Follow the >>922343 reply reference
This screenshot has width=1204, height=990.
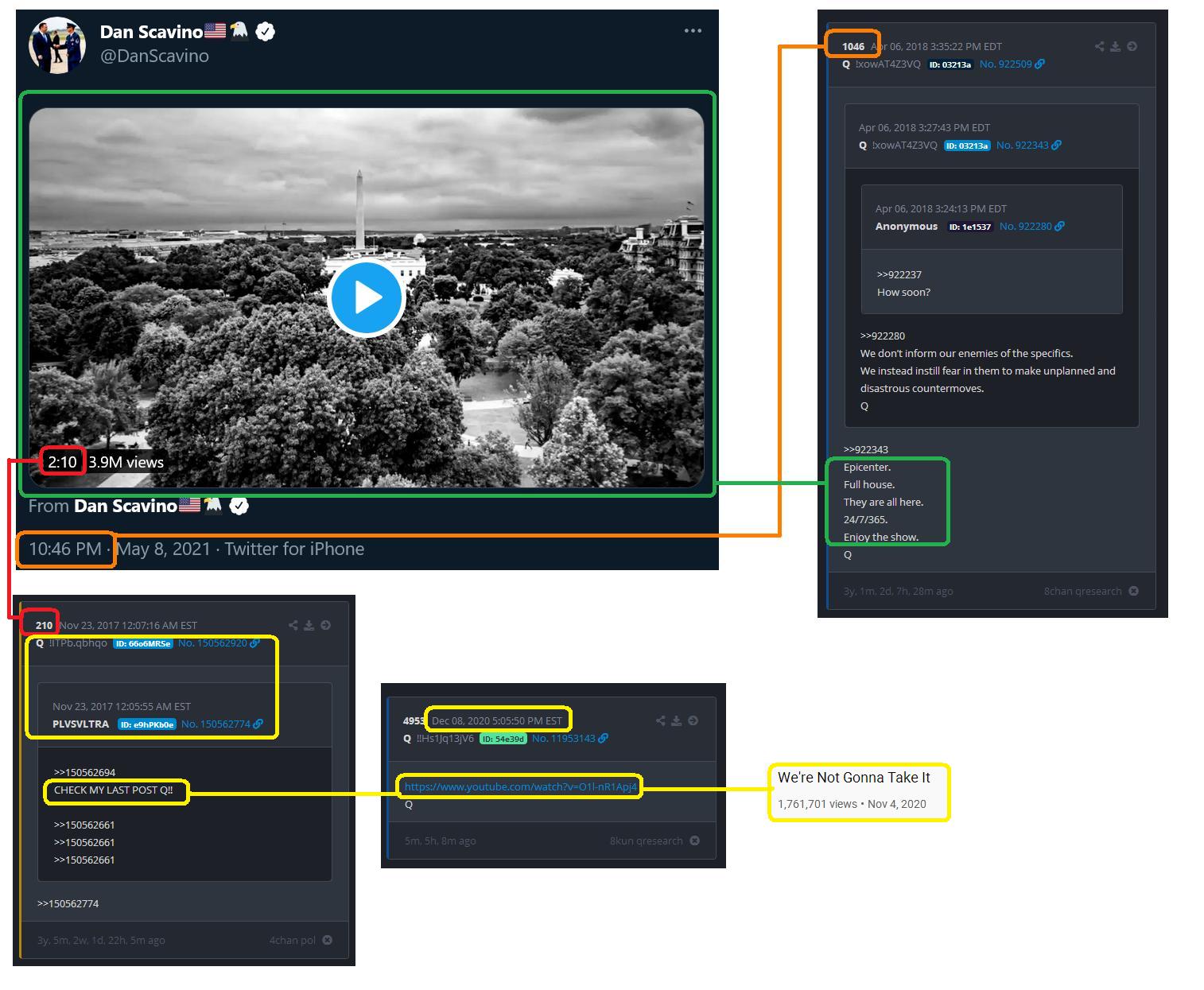coord(866,449)
